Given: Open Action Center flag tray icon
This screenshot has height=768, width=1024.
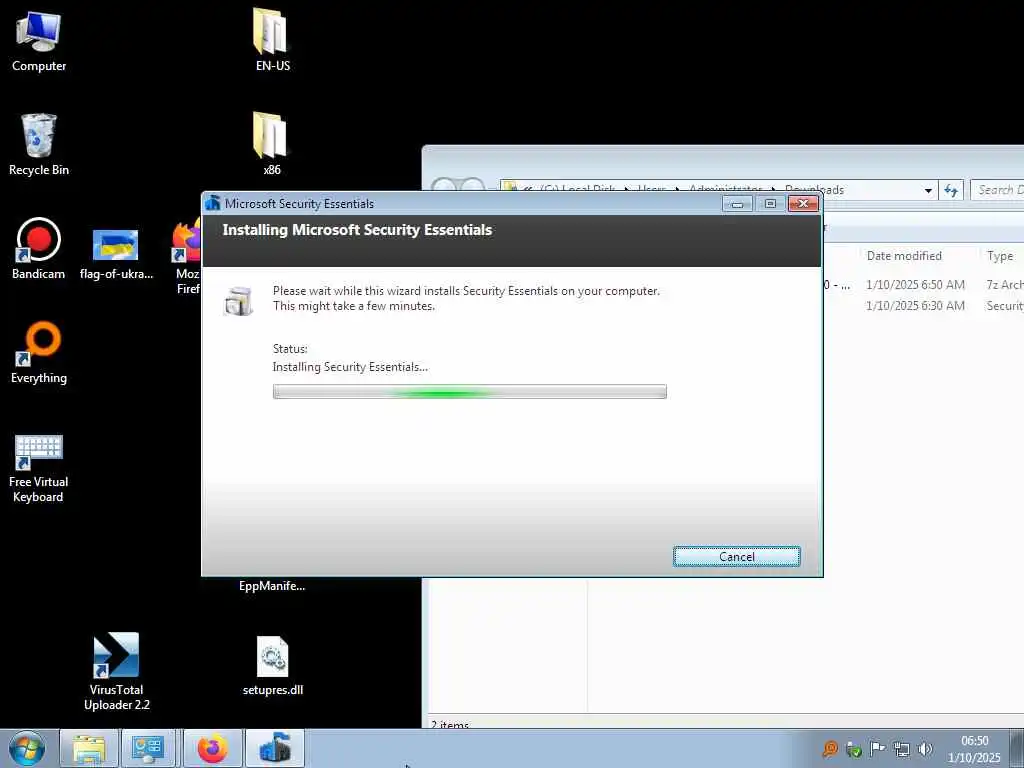Looking at the screenshot, I should pyautogui.click(x=877, y=749).
